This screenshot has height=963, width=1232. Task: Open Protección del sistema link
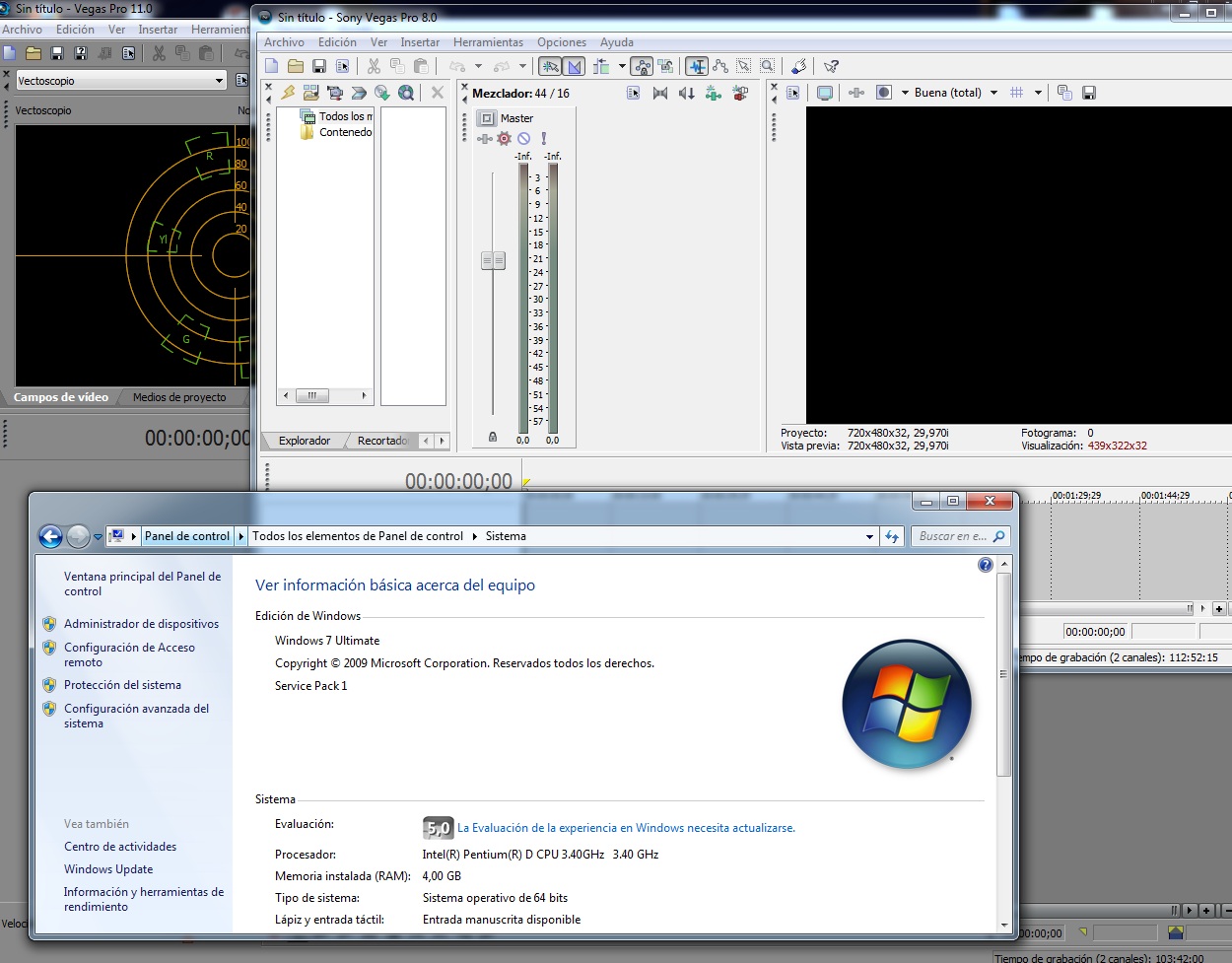[122, 685]
